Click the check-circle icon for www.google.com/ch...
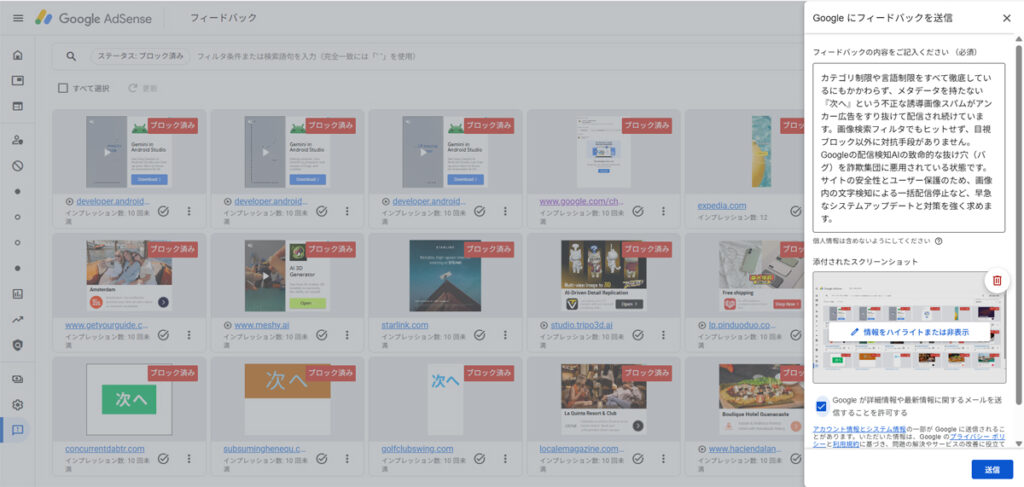Screen dimensions: 1024x487 point(638,211)
